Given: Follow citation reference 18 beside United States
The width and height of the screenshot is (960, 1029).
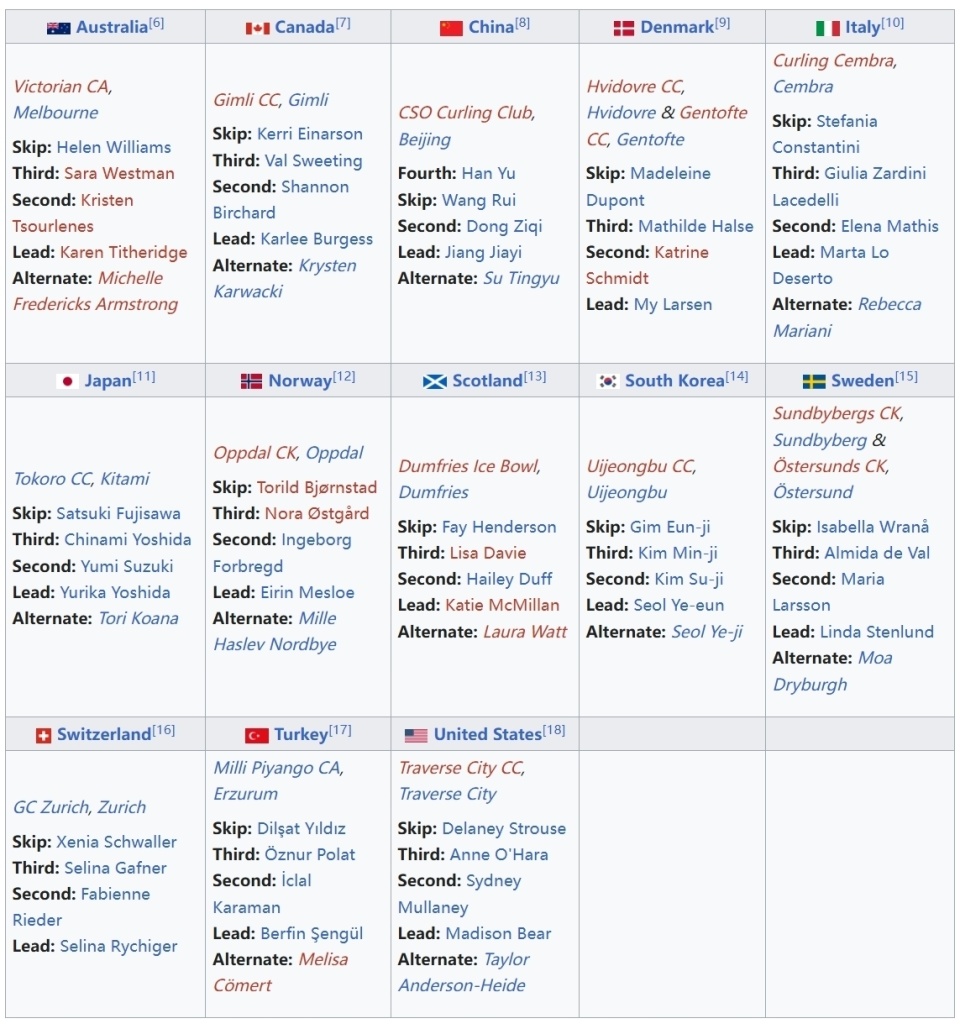Looking at the screenshot, I should [x=554, y=731].
